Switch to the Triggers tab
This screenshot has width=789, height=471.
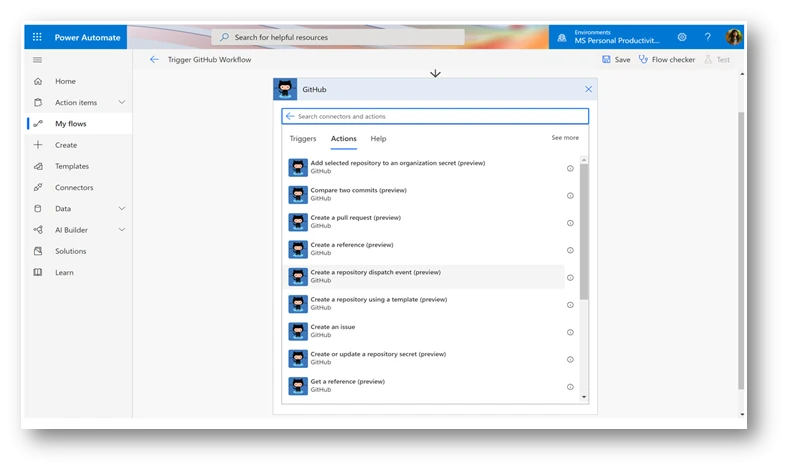click(x=303, y=139)
